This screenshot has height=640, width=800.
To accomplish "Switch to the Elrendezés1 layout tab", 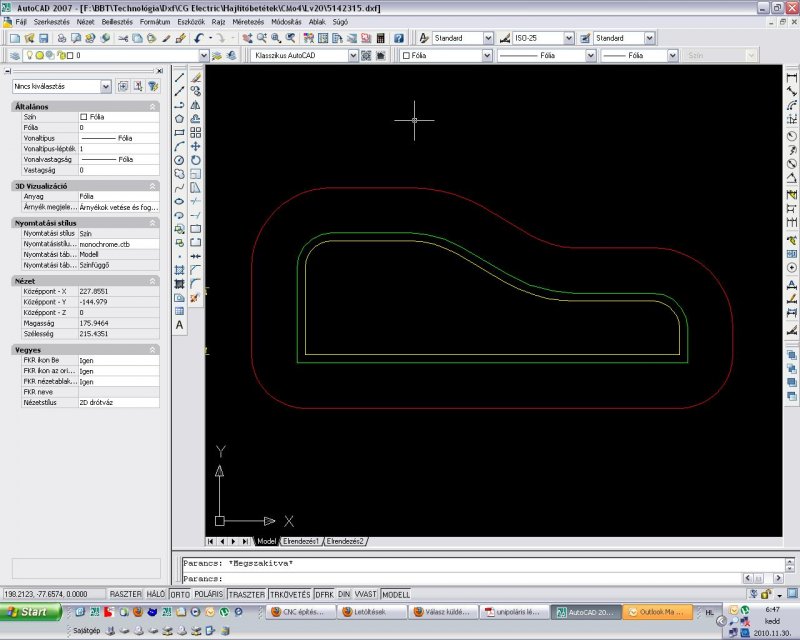I will (300, 541).
